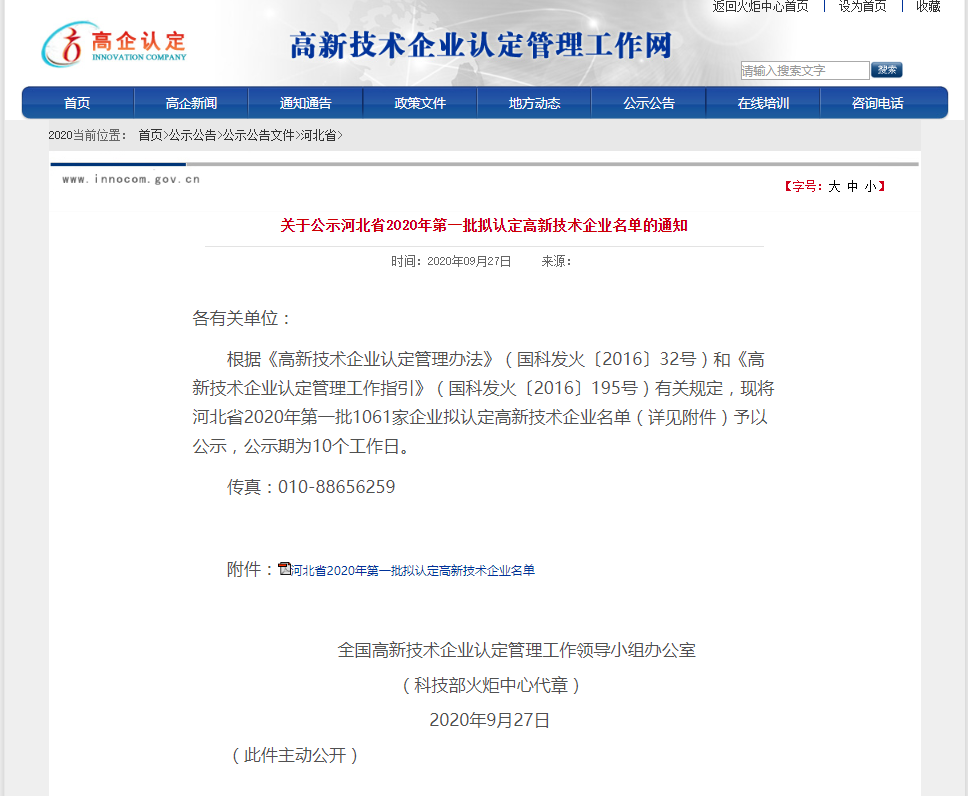Click the 河北省 breadcrumb link
The height and width of the screenshot is (796, 968).
click(319, 135)
